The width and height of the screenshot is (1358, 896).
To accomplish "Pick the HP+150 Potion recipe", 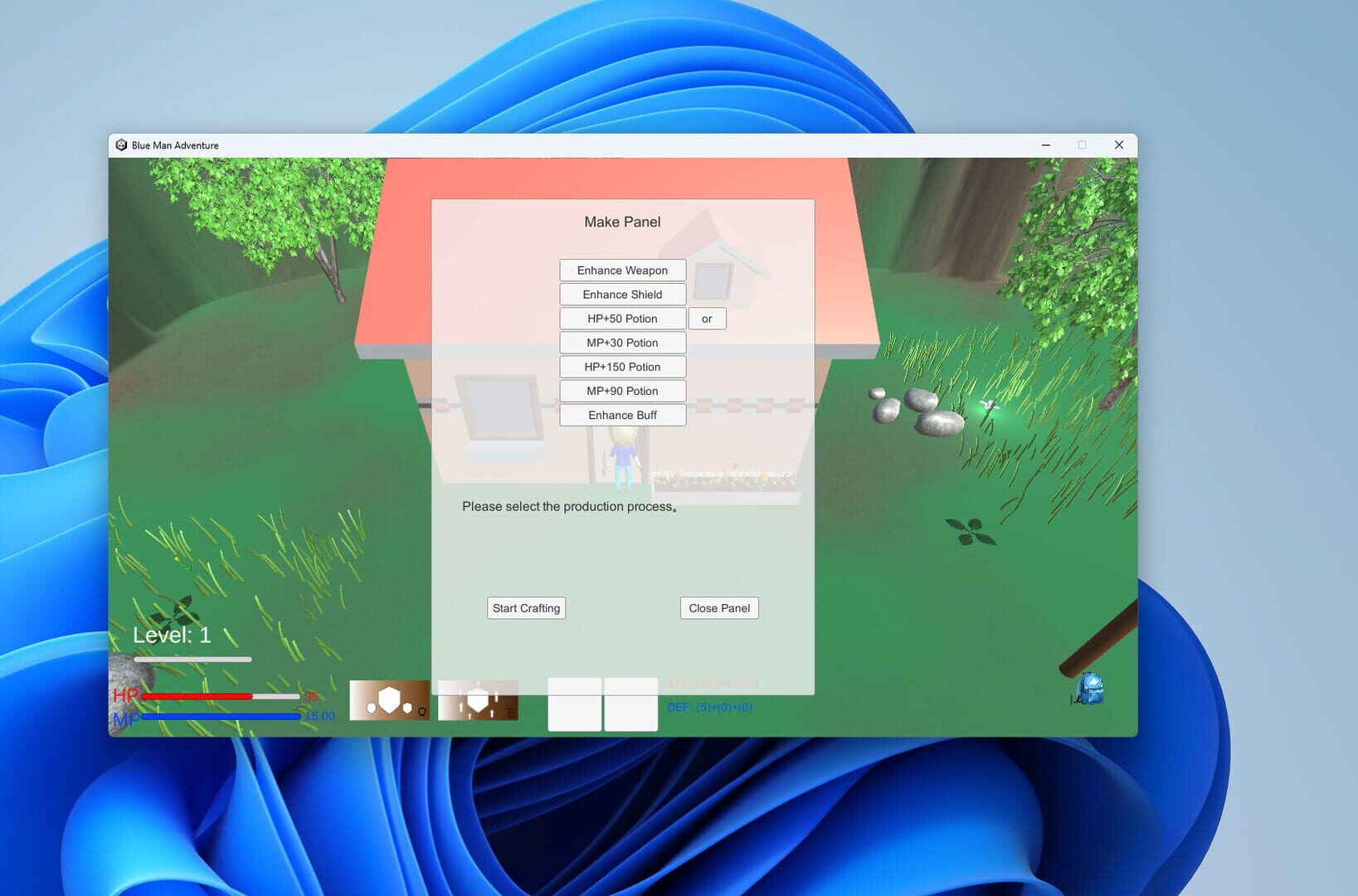I will pyautogui.click(x=622, y=367).
